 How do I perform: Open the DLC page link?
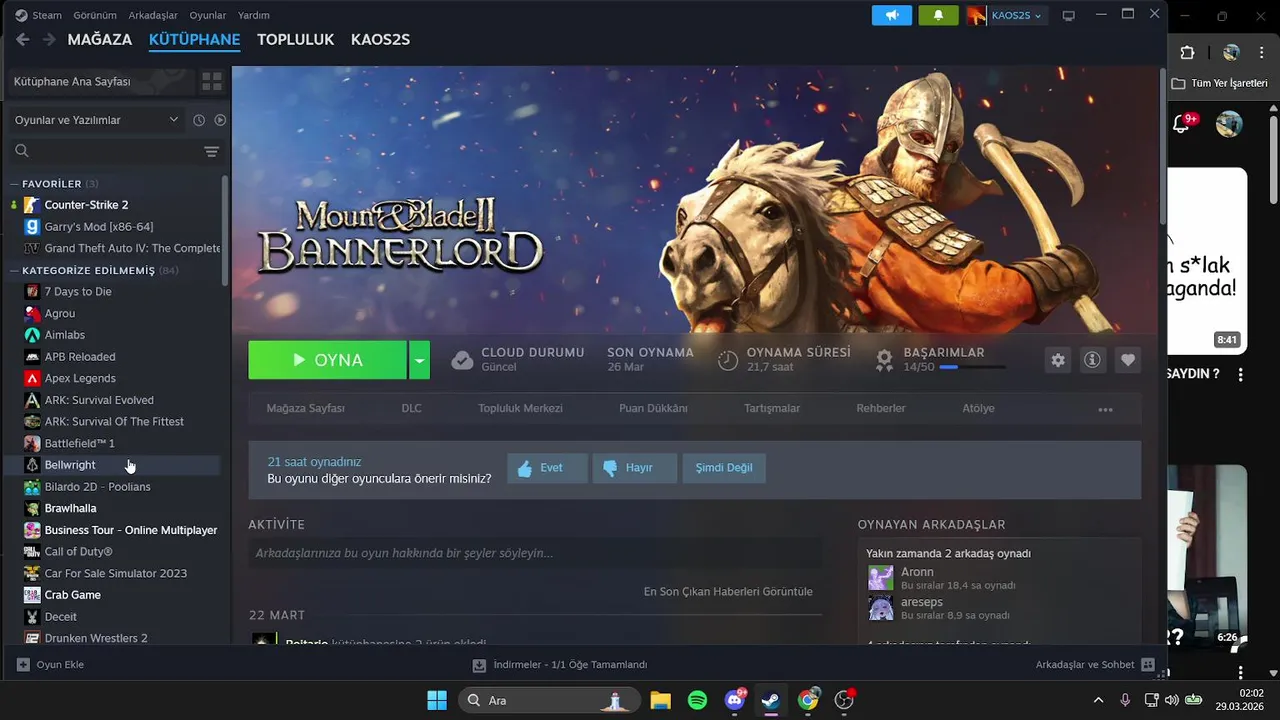[411, 408]
